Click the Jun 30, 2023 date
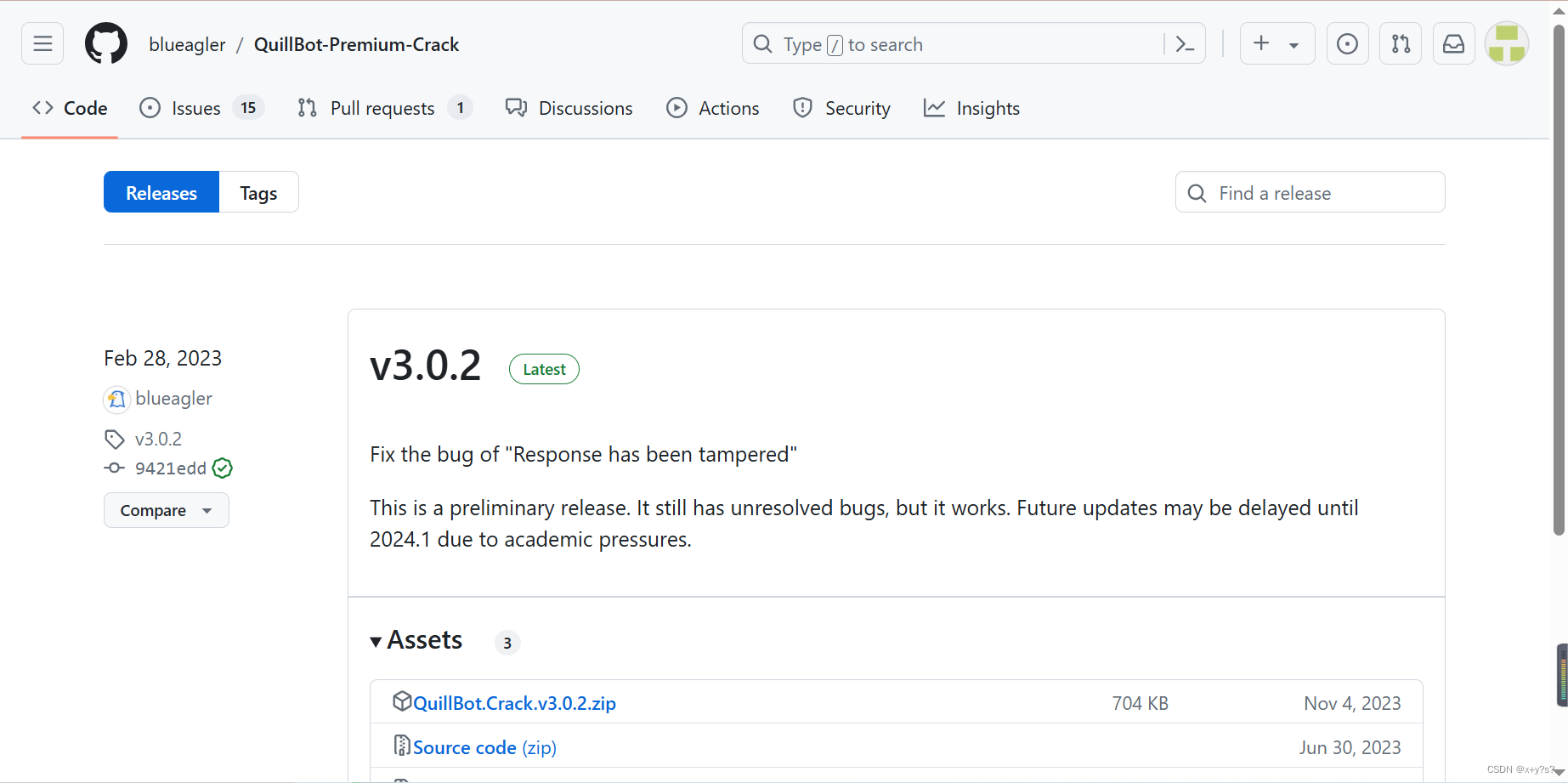 1350,747
